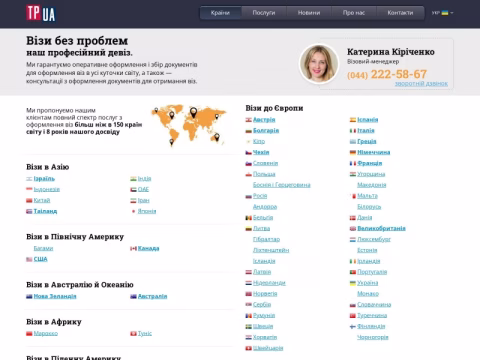The image size is (480, 360).
Task: Click the UAE flag icon
Action: 133,190
